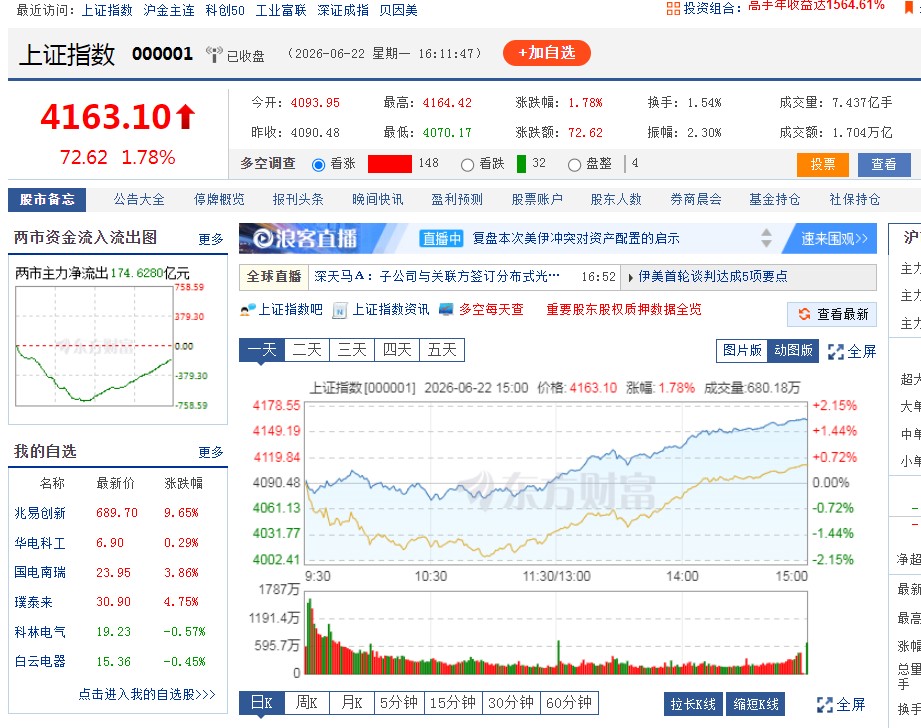Screen dimensions: 921x728
Task: Expand 更多 for 两市资金流入流出图
Action: tap(210, 239)
